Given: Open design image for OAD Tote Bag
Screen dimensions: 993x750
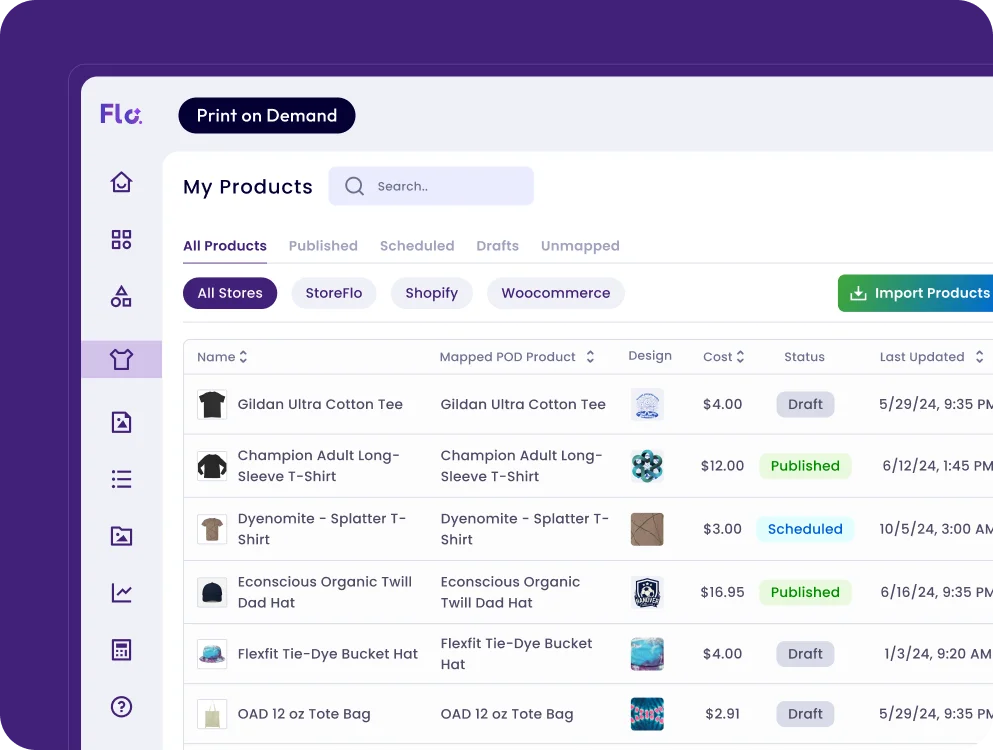Looking at the screenshot, I should 647,714.
